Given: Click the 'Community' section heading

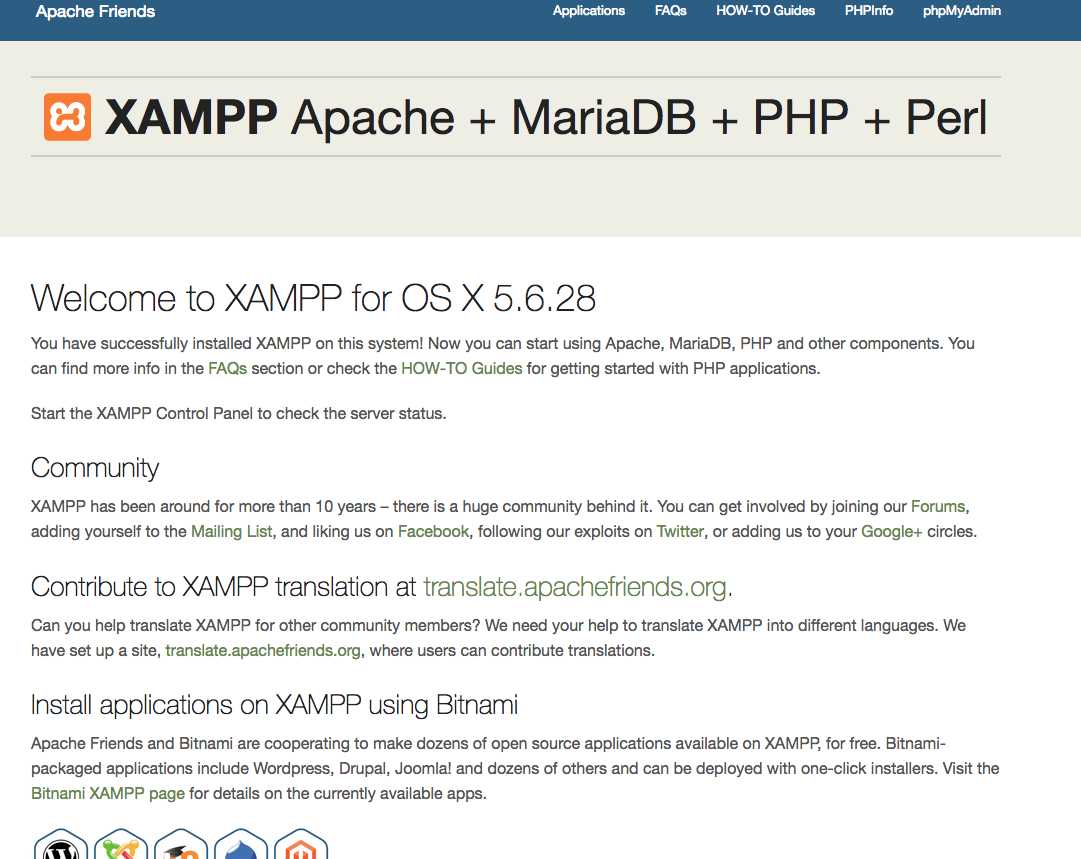Looking at the screenshot, I should pos(95,468).
